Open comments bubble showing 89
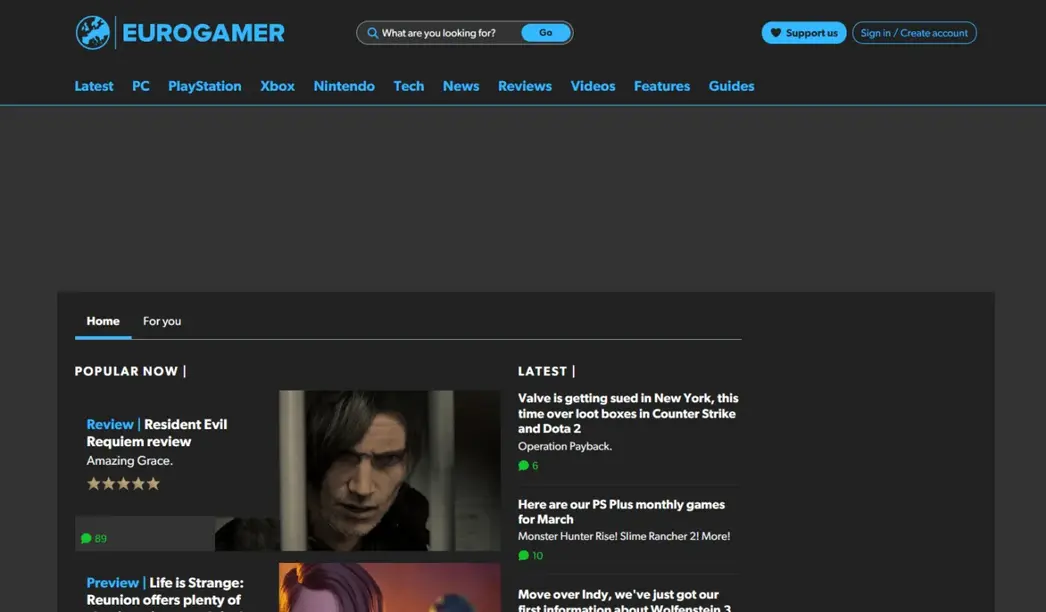Screen dimensions: 1046x612 click(93, 539)
